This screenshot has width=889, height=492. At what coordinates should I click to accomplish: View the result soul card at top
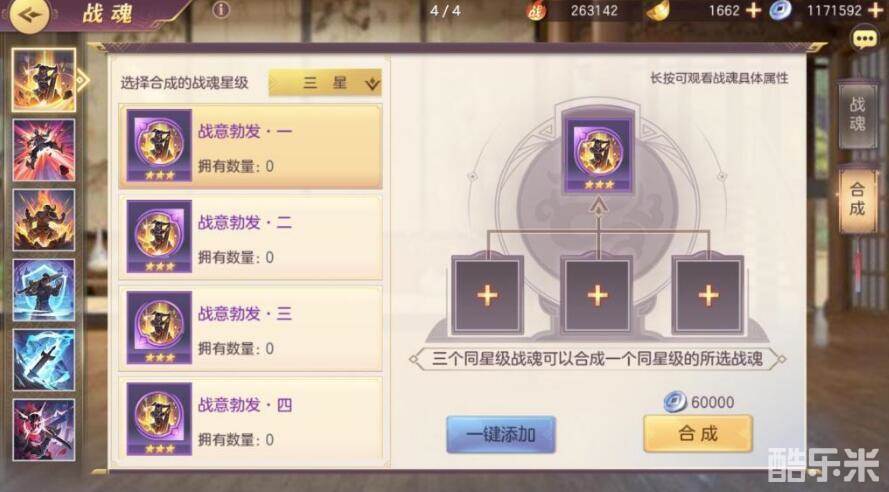(x=598, y=153)
